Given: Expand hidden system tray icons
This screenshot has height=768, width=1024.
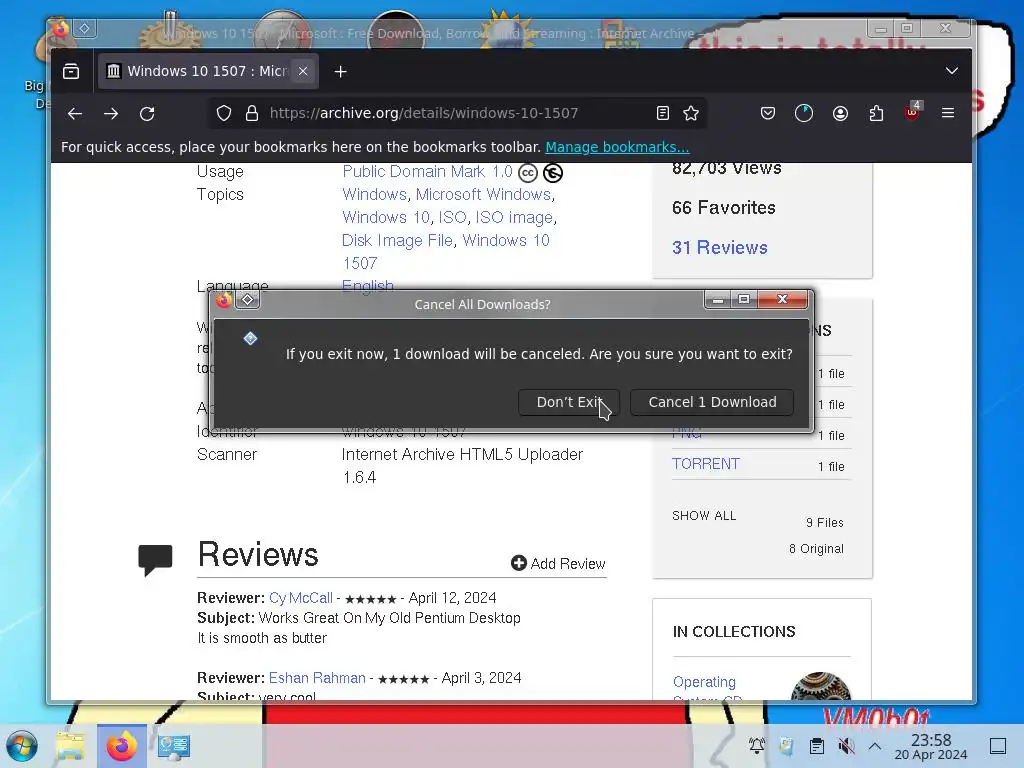Looking at the screenshot, I should click(875, 746).
